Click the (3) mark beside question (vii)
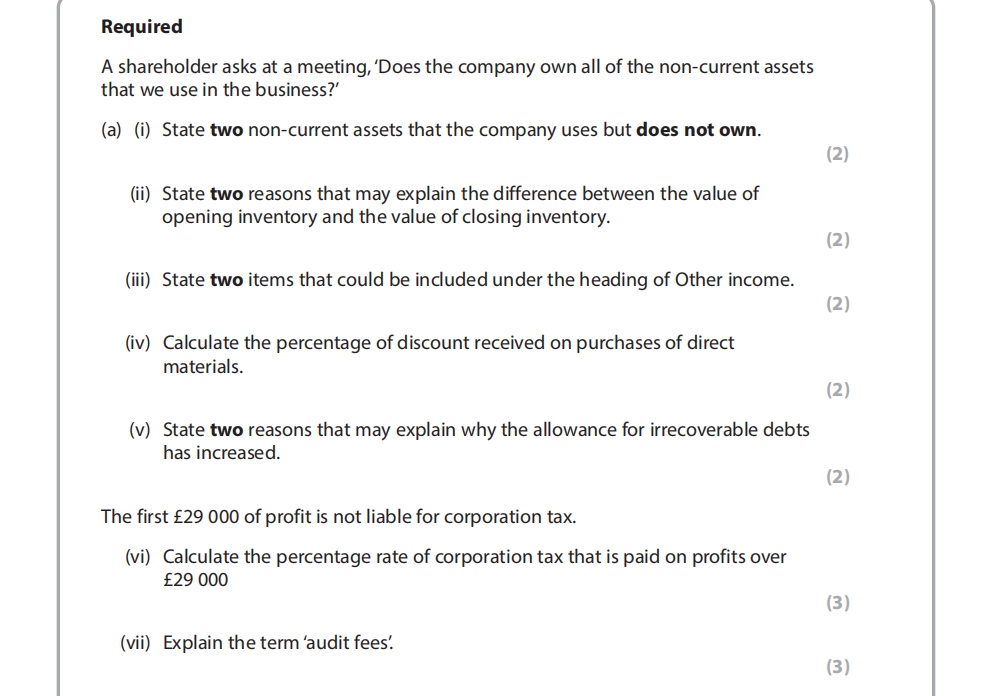The height and width of the screenshot is (696, 992). pos(837,667)
